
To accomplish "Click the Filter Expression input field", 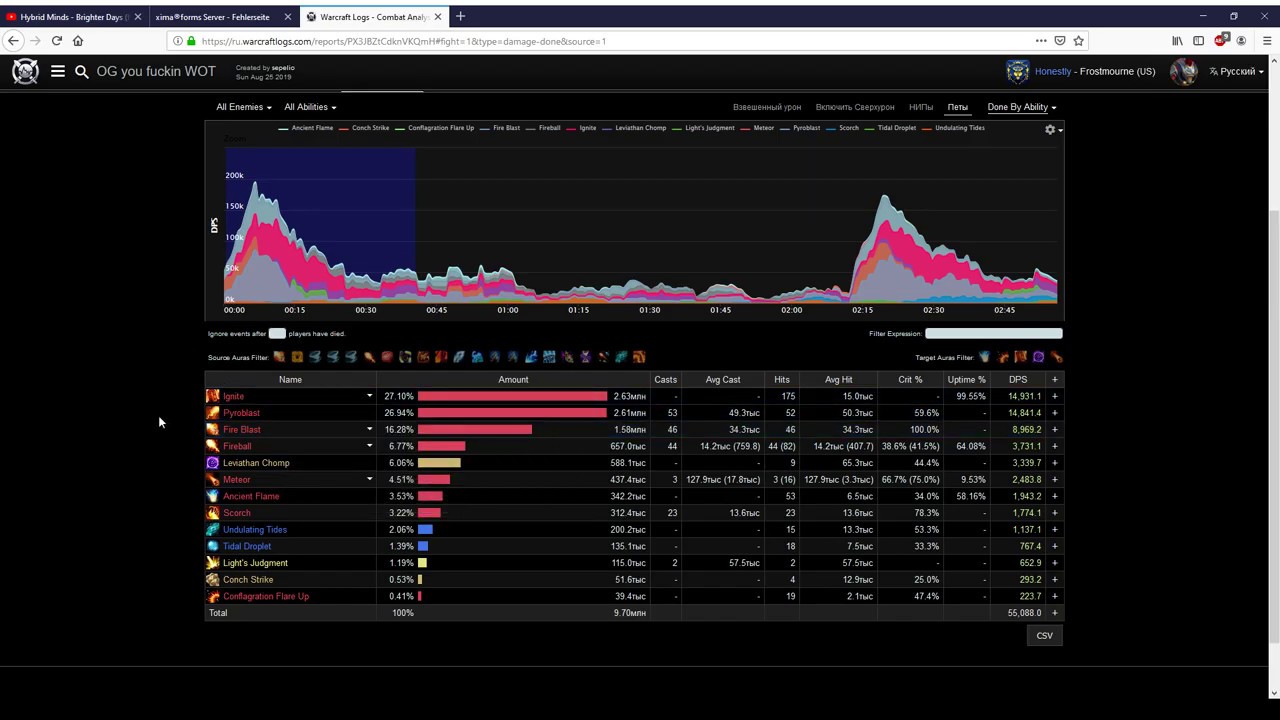I will pos(994,334).
